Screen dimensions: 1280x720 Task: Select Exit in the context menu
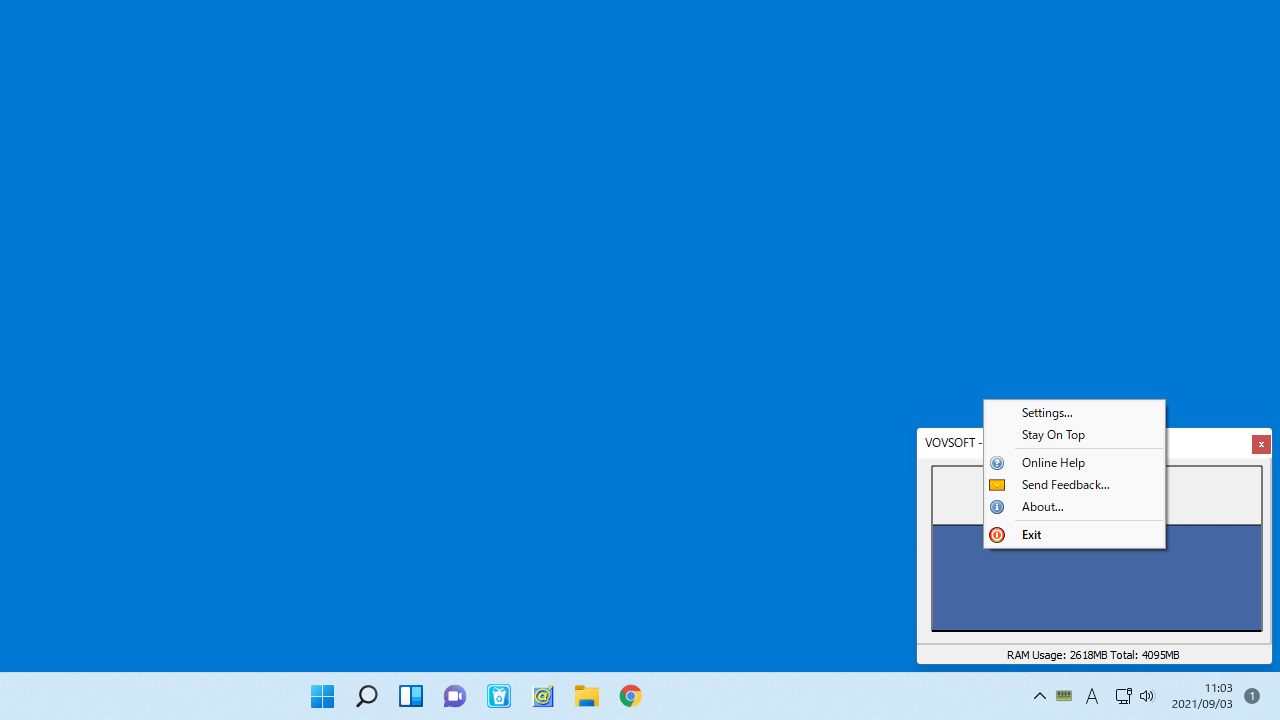pos(1074,535)
